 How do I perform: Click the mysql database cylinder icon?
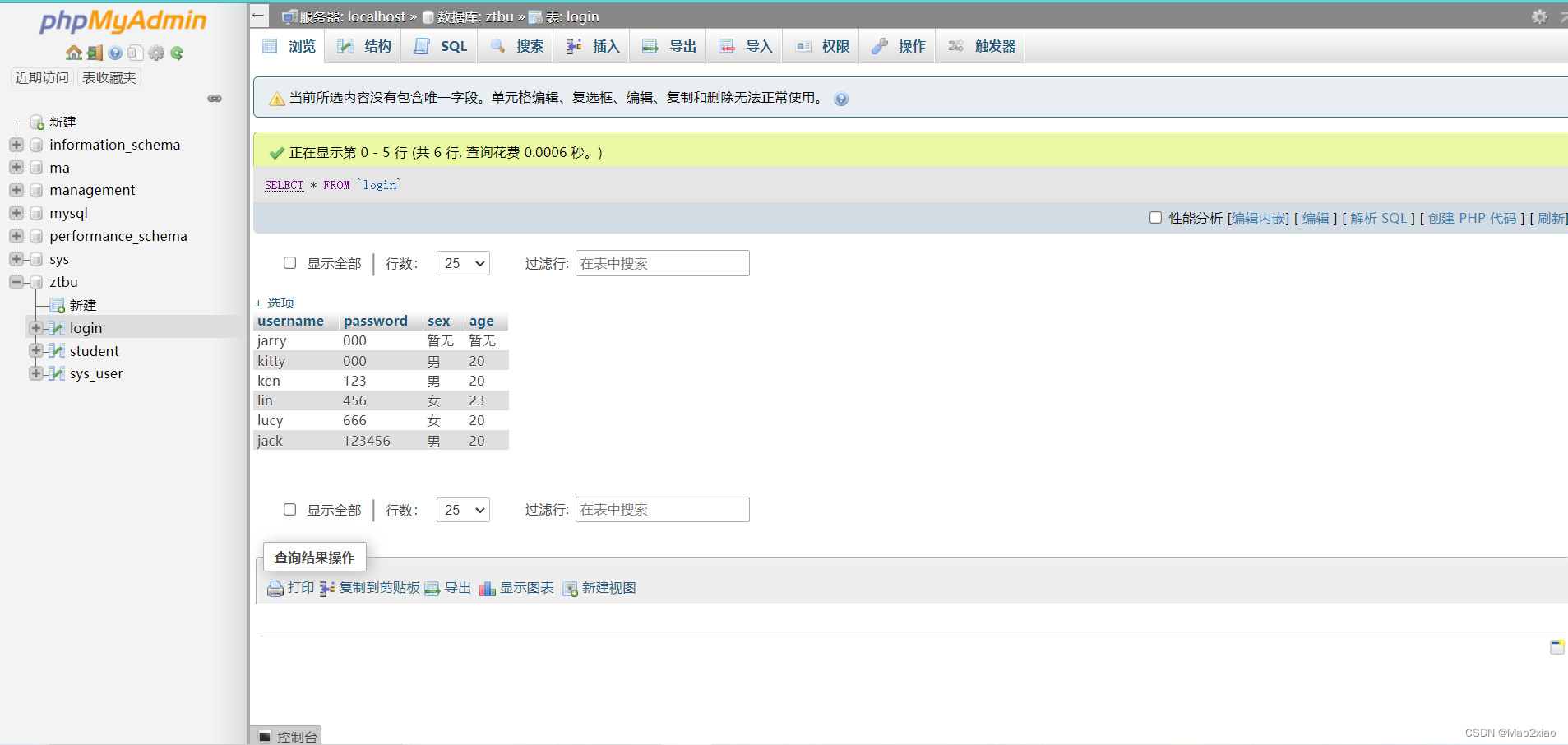pos(36,213)
